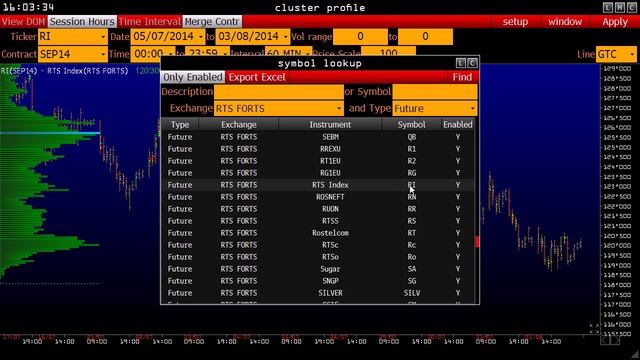Viewport: 640px width, 360px height.
Task: Select the RUON instrument row
Action: [x=318, y=209]
